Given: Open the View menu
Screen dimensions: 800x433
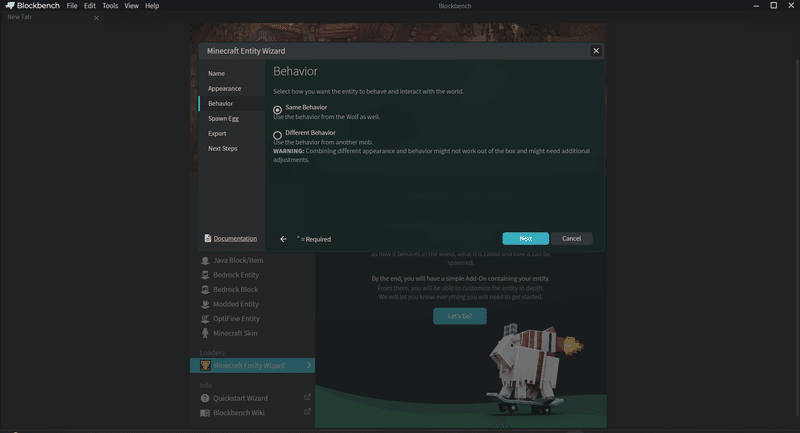Looking at the screenshot, I should pyautogui.click(x=131, y=6).
